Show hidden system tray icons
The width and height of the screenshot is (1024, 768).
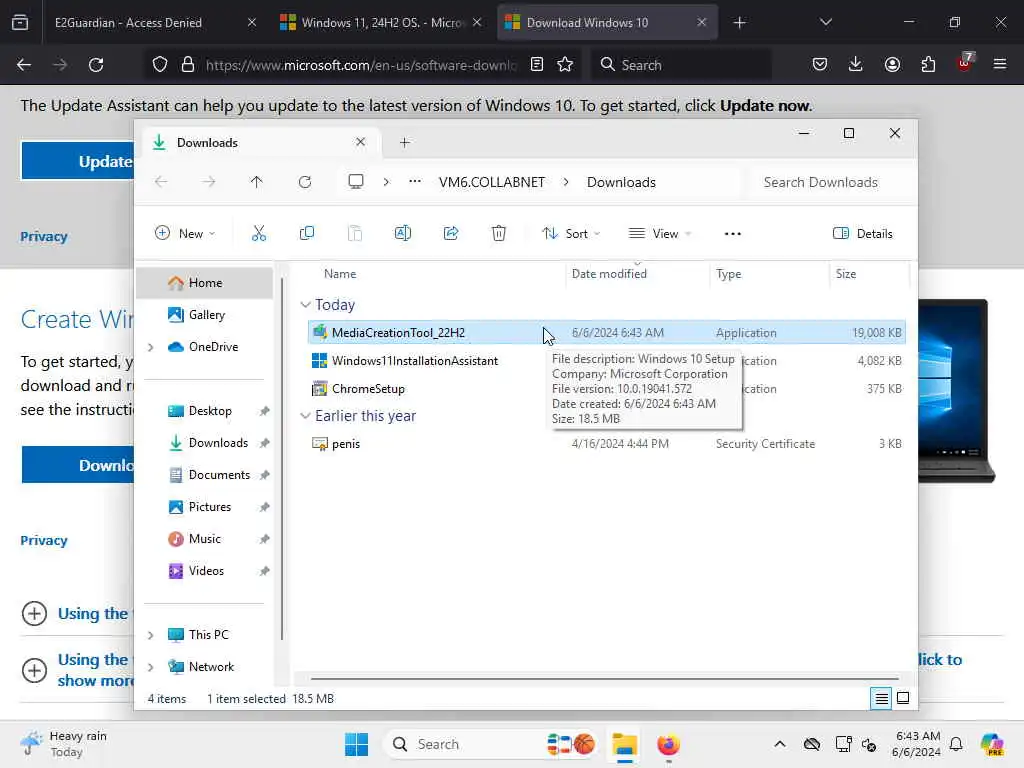pos(780,744)
